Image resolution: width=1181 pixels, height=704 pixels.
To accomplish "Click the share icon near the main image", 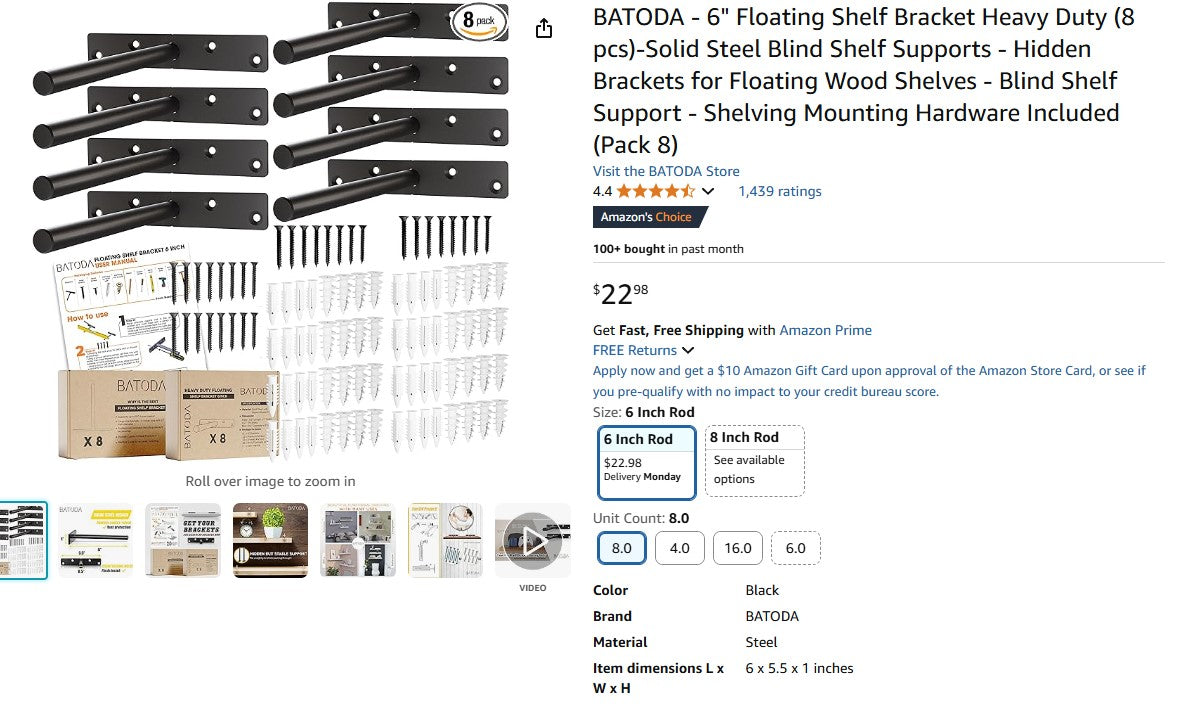I will tap(543, 29).
